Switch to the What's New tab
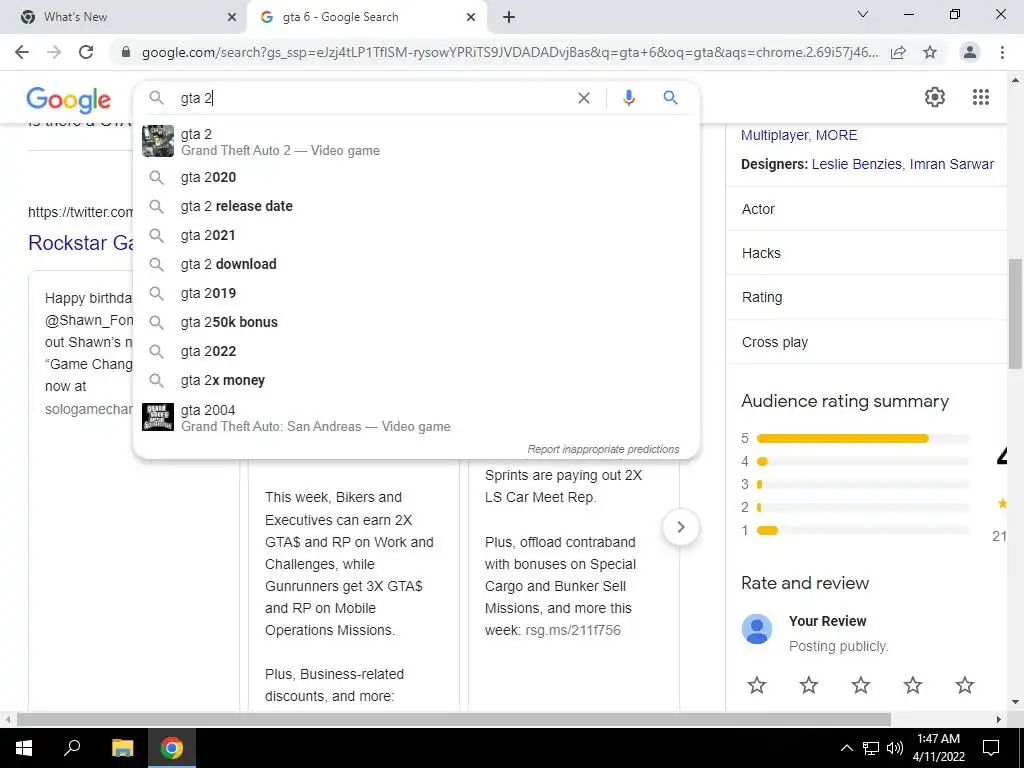 click(x=123, y=17)
